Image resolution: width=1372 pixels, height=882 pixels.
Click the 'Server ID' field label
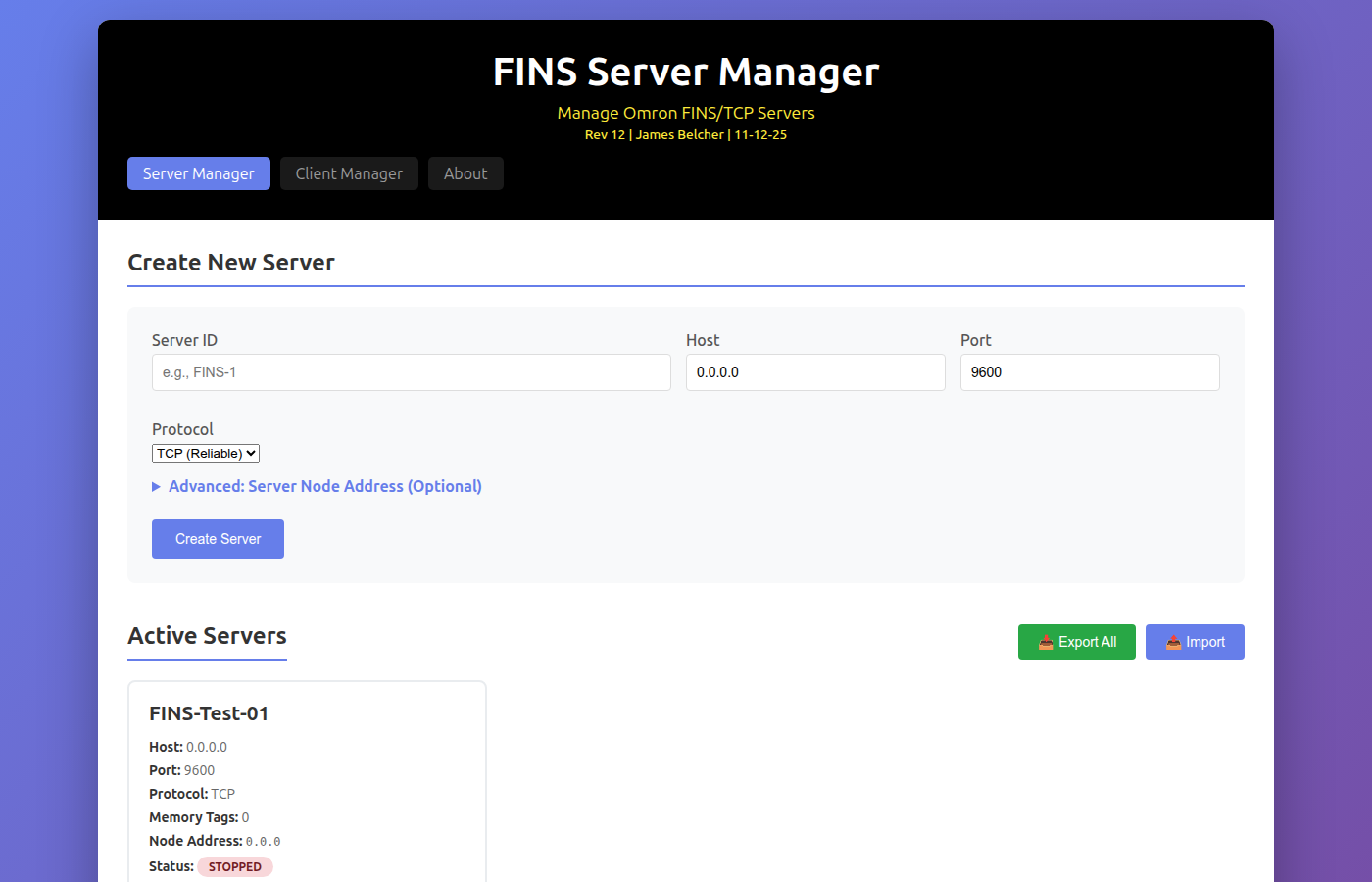coord(184,340)
